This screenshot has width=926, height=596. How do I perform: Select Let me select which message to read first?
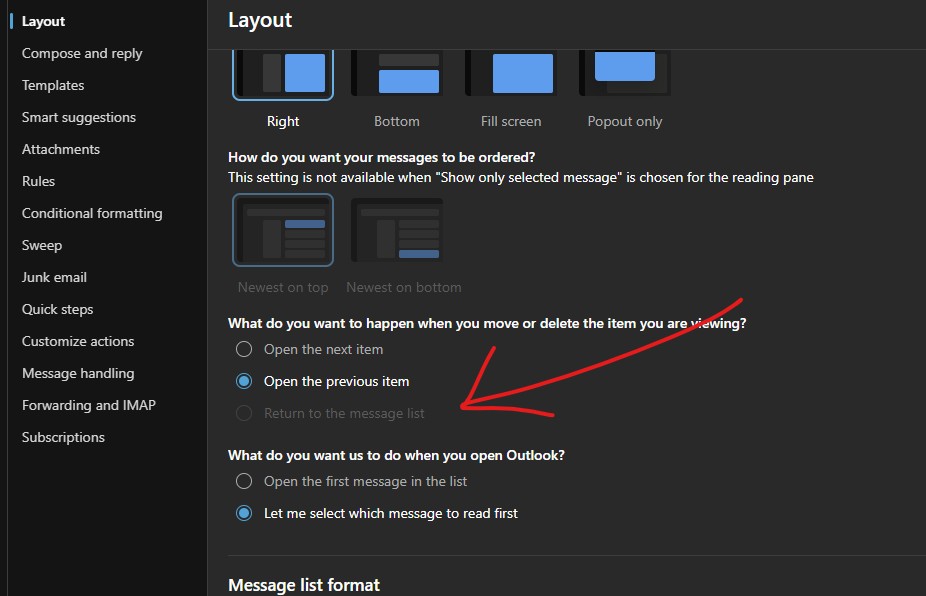244,513
